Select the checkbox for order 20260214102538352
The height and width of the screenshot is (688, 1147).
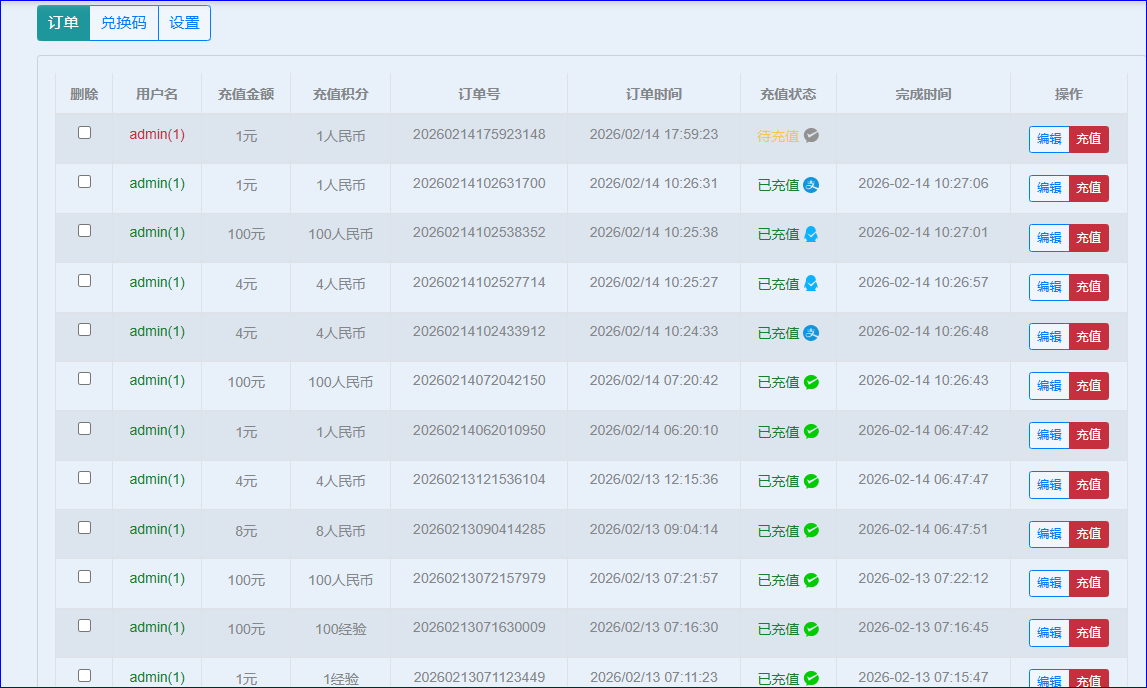[84, 230]
